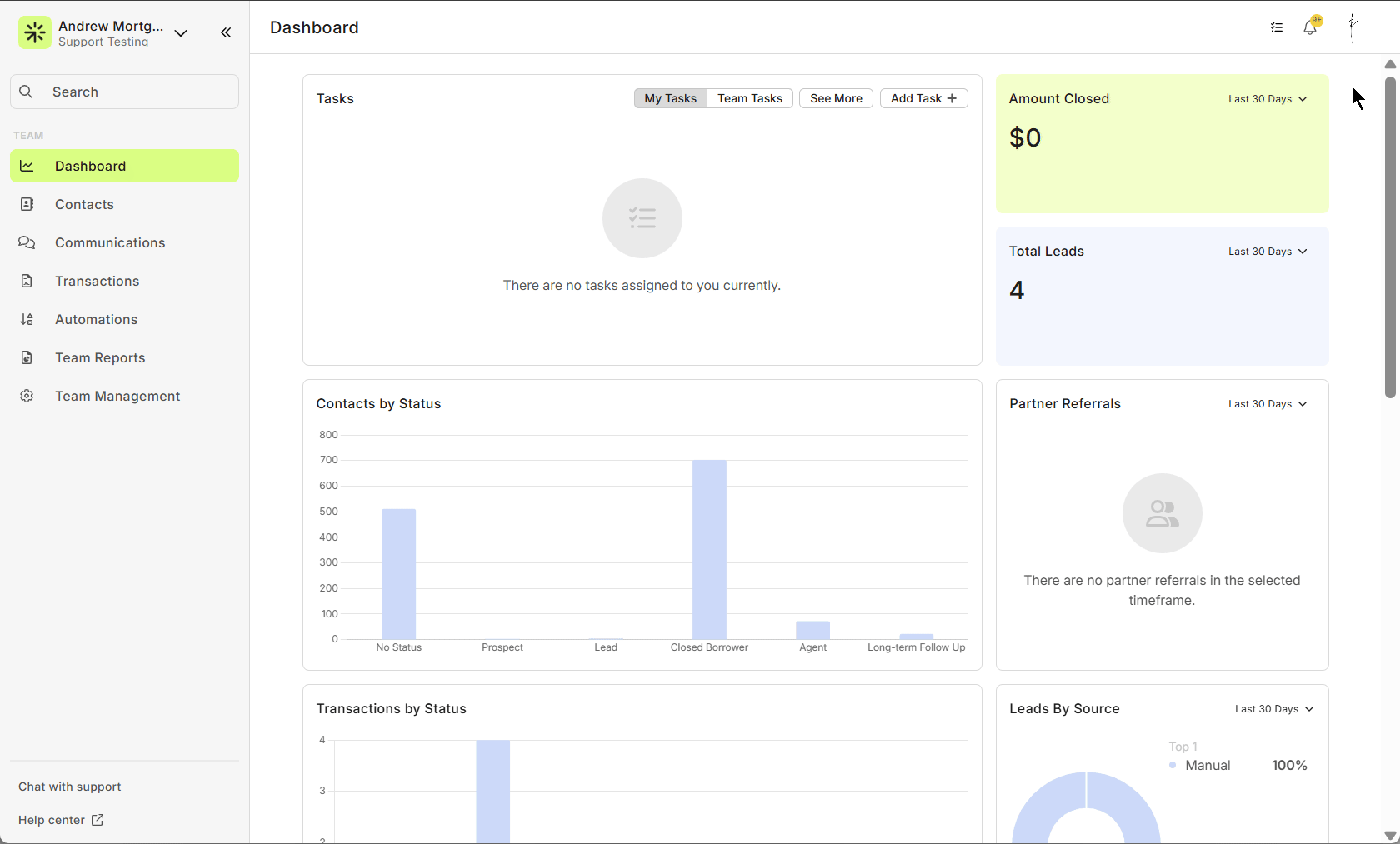
Task: Click the "Contacts by Status" heading
Action: tap(378, 403)
